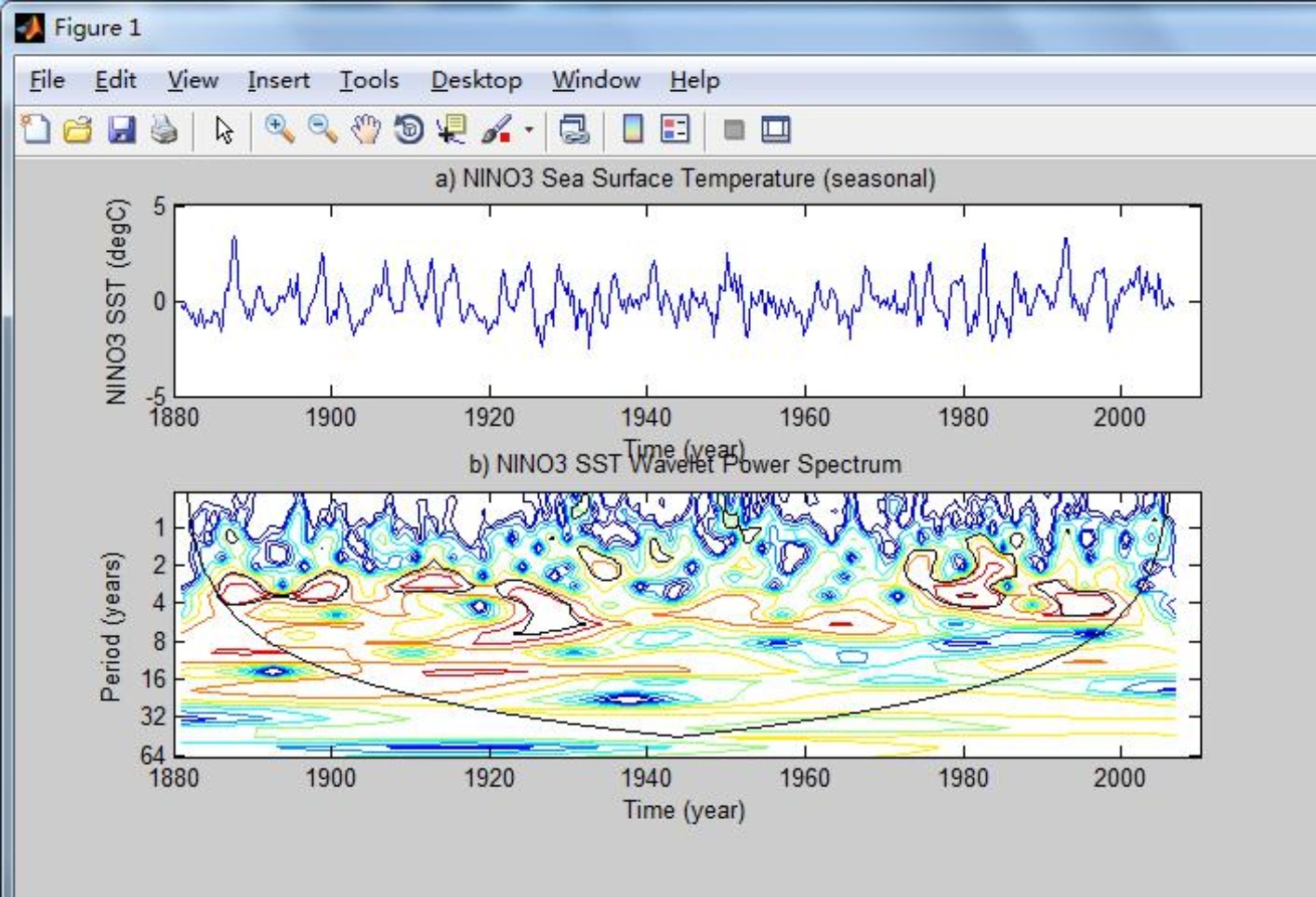Insert a colorbar using the toolbar icon

click(633, 129)
